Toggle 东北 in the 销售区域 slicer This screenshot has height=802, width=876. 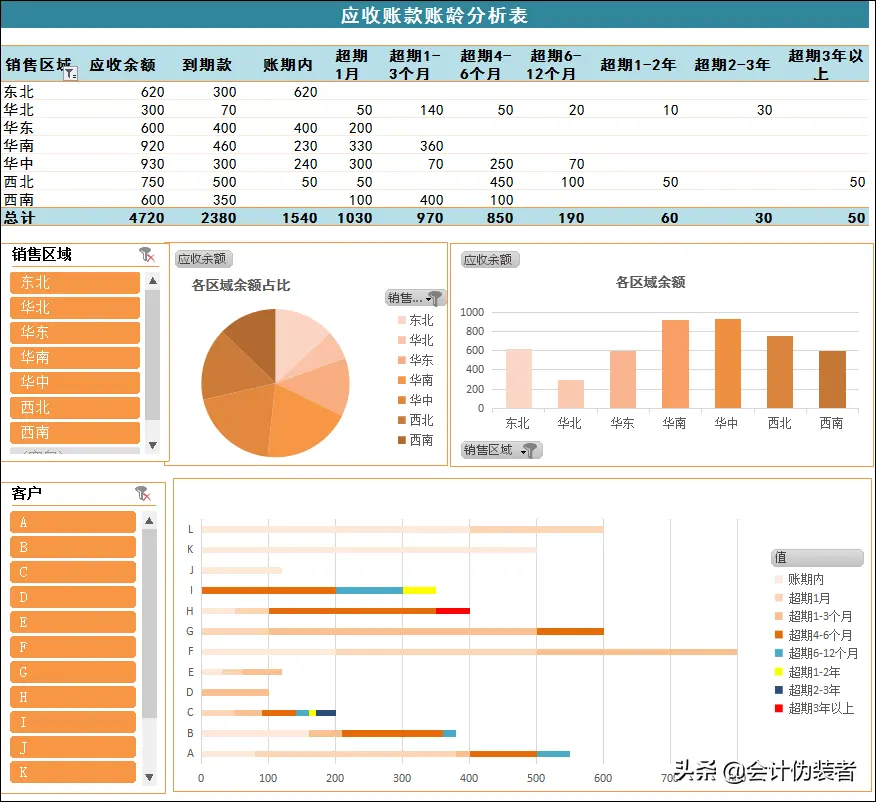pos(74,283)
